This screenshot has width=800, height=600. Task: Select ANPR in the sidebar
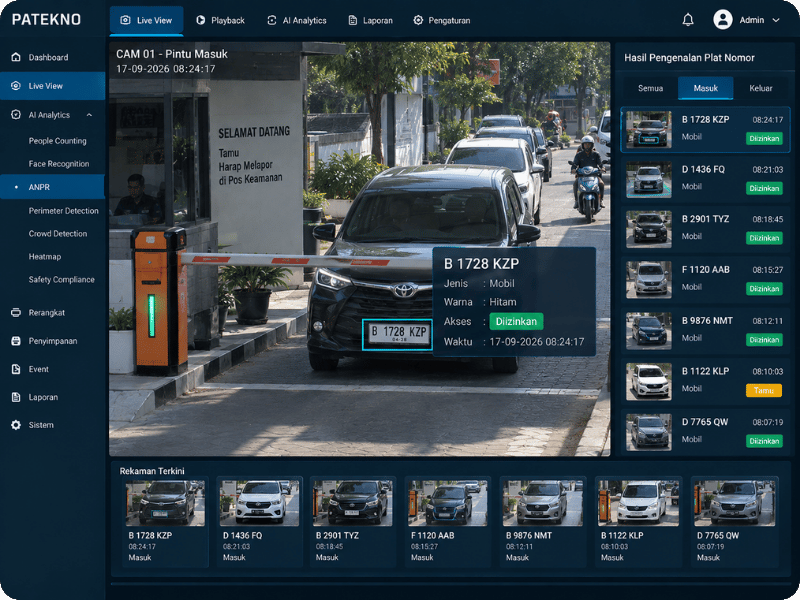(x=53, y=187)
